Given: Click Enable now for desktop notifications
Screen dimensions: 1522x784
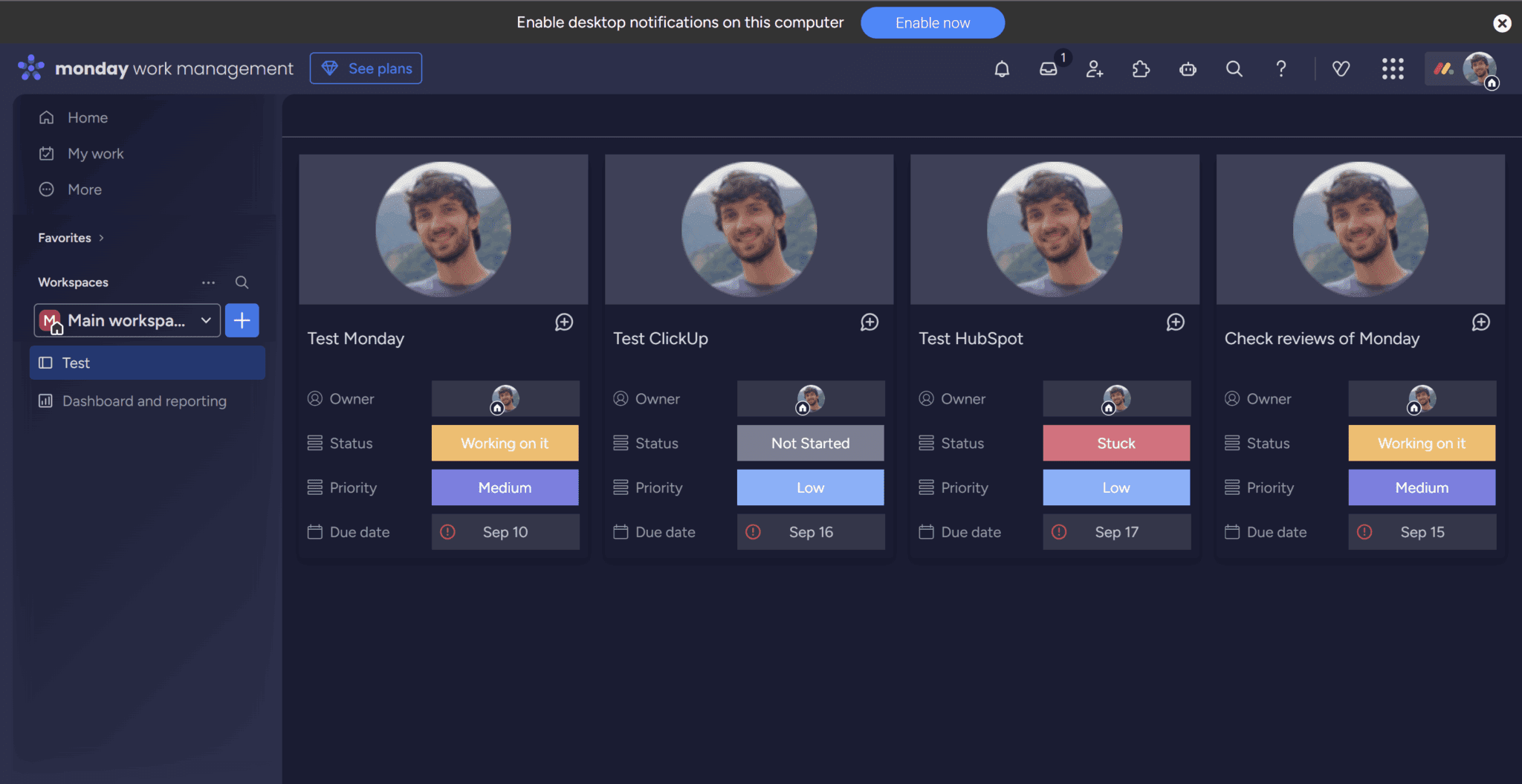Looking at the screenshot, I should tap(933, 23).
